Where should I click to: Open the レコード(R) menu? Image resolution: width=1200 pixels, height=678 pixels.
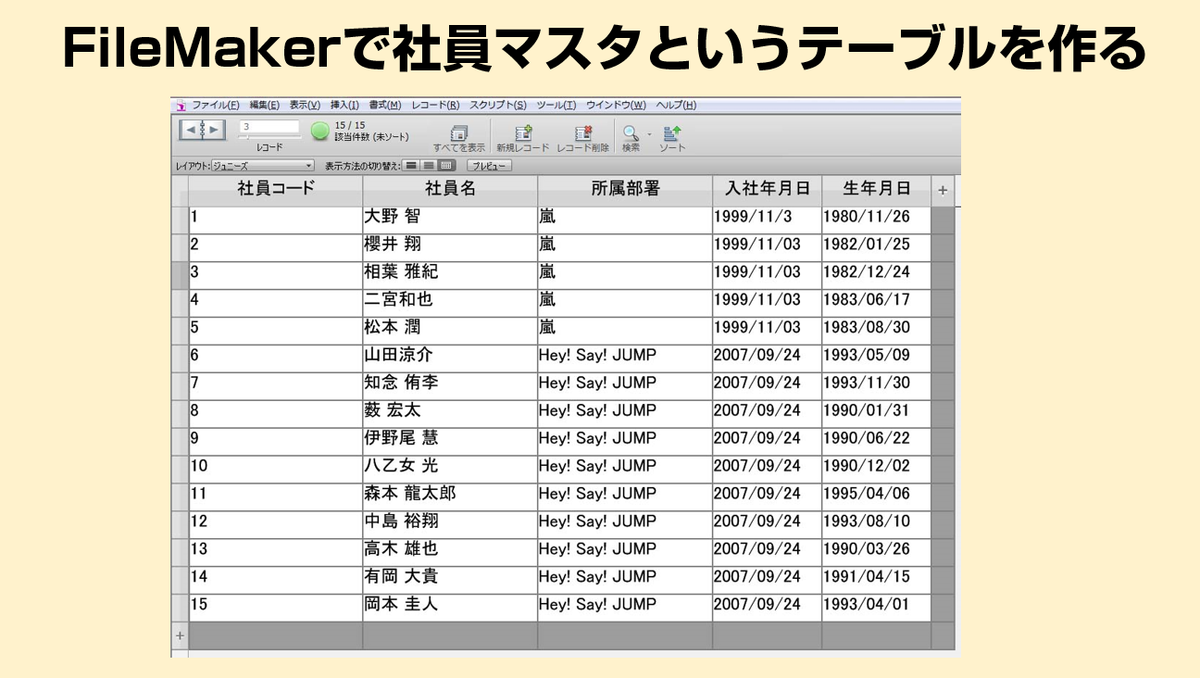coord(435,105)
